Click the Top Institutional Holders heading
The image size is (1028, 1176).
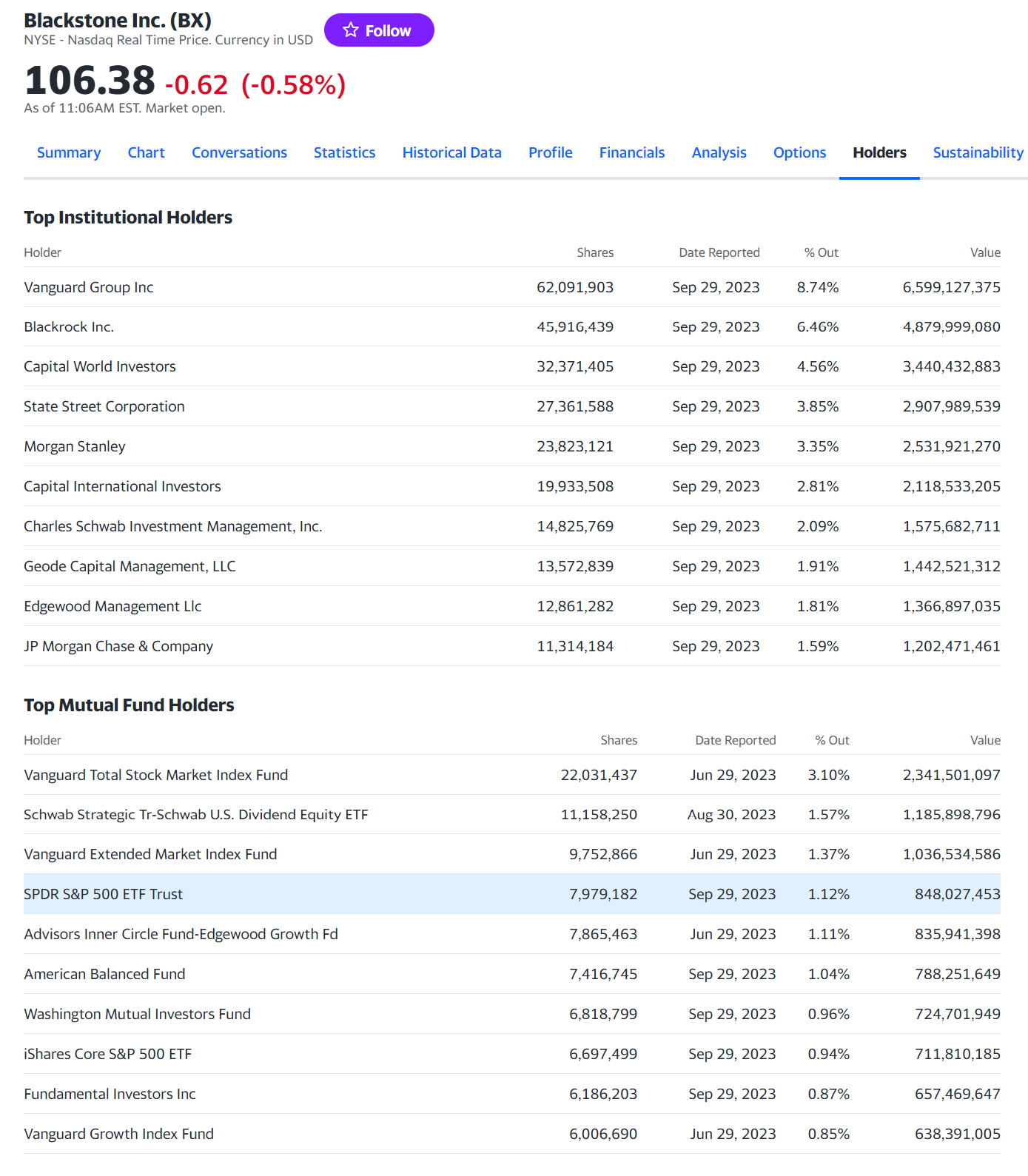tap(128, 218)
